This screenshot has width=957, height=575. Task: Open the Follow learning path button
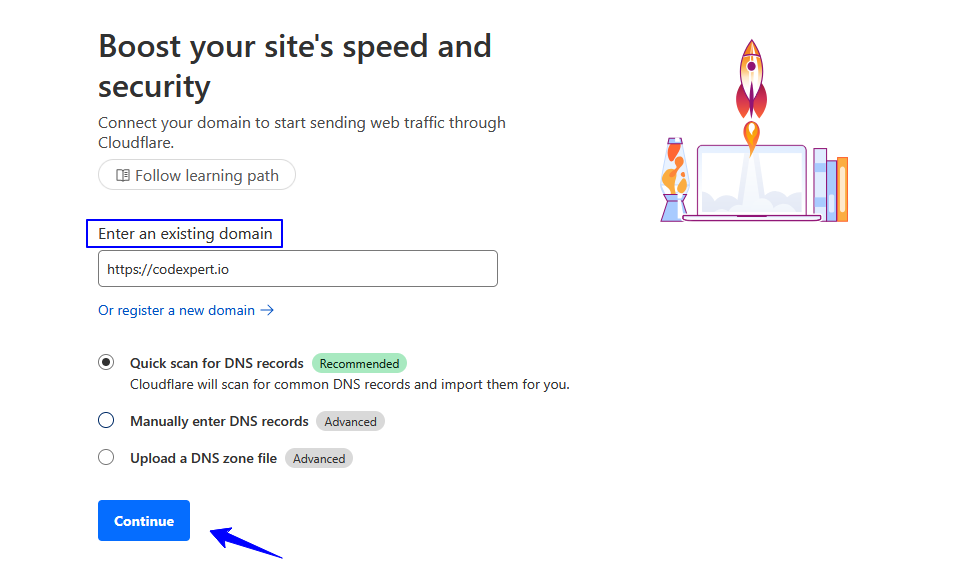(x=197, y=175)
